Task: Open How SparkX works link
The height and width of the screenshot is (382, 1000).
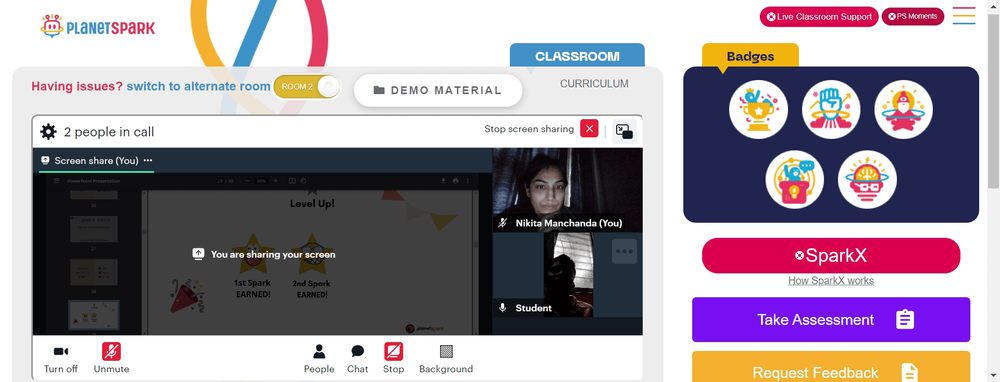Action: [831, 281]
